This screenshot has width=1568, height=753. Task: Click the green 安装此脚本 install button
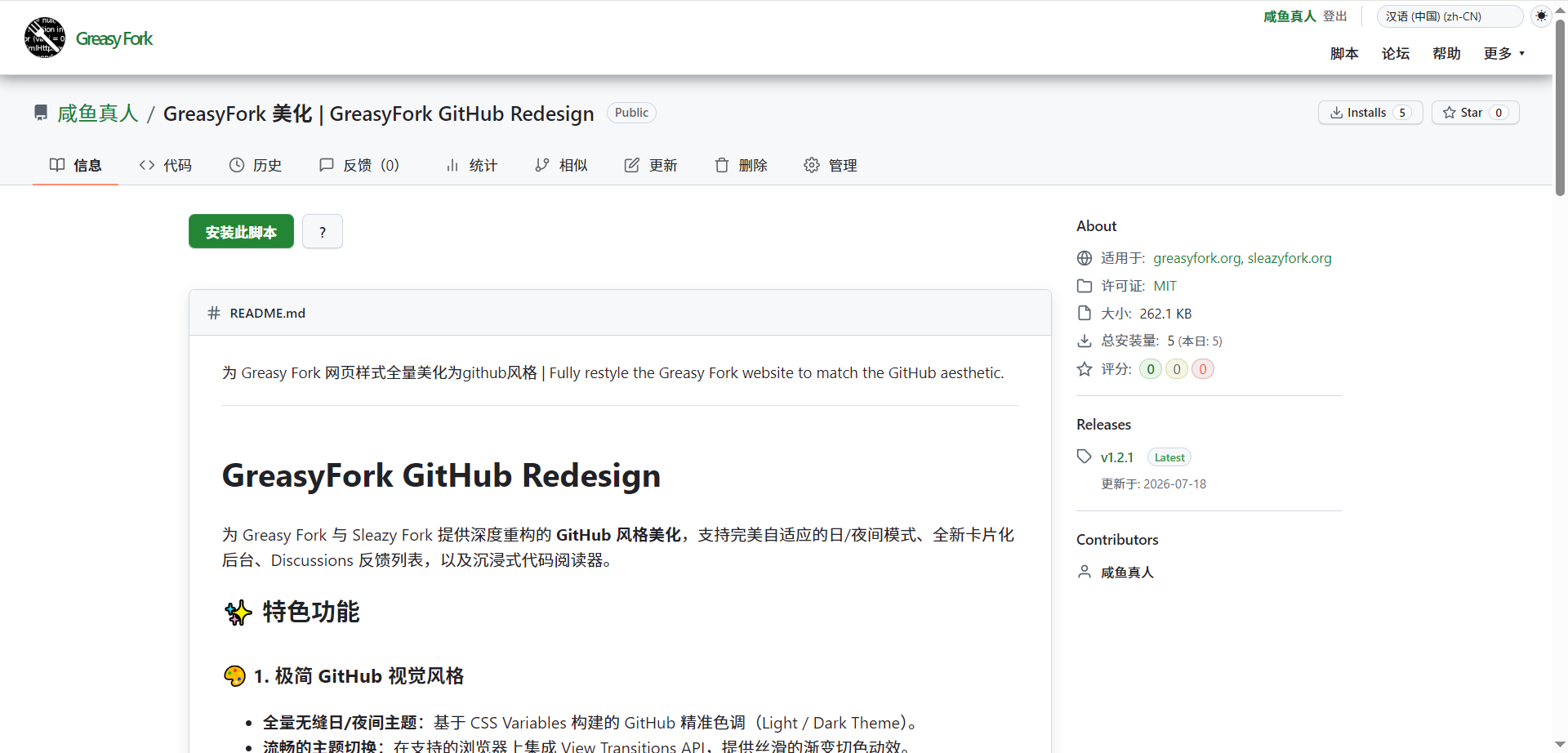point(241,232)
